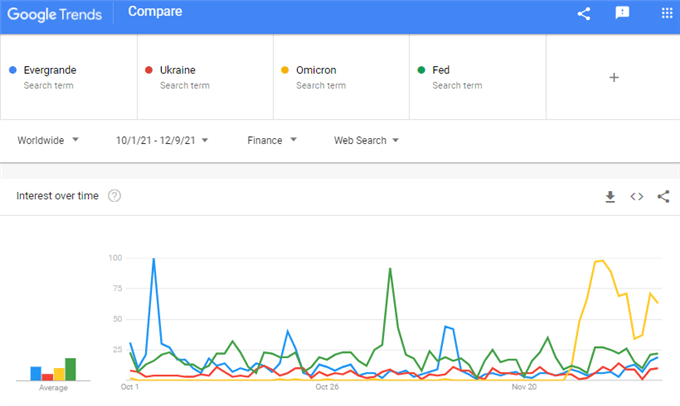Screen dimensions: 680x406
Task: Expand the Worldwide region dropdown
Action: coord(48,140)
